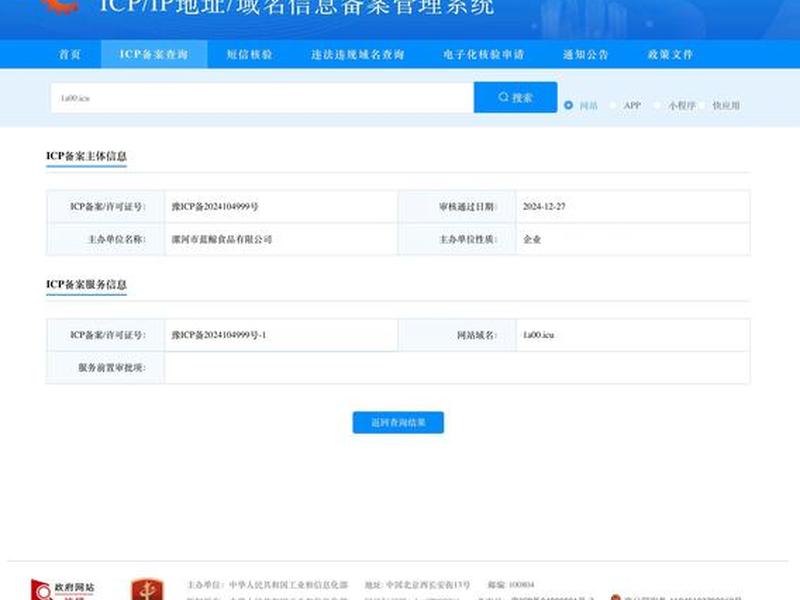Select the 快应用 radio option
The height and width of the screenshot is (600, 800).
[x=703, y=105]
